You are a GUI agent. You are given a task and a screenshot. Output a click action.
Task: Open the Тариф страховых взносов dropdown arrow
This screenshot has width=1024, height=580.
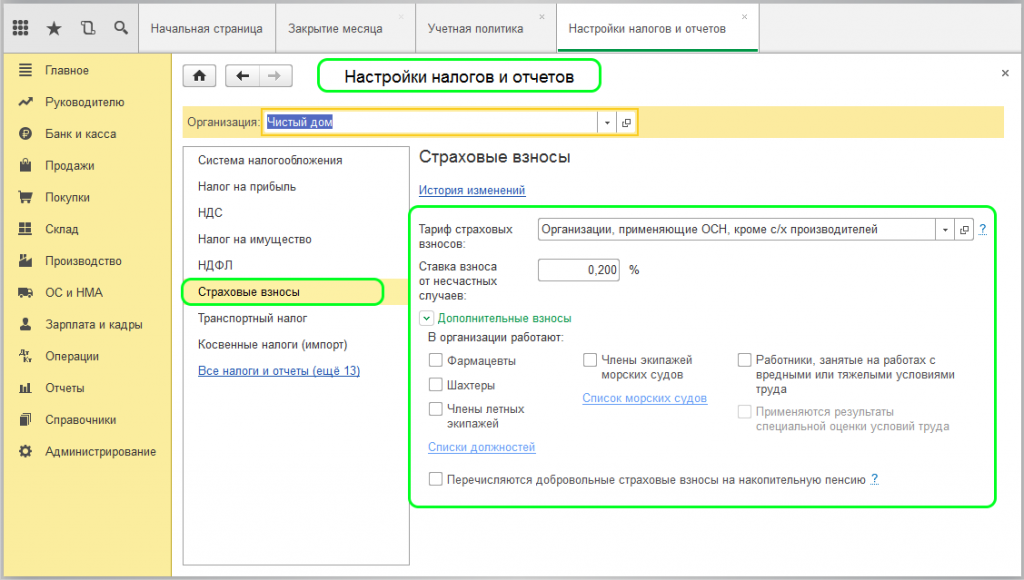[x=945, y=229]
